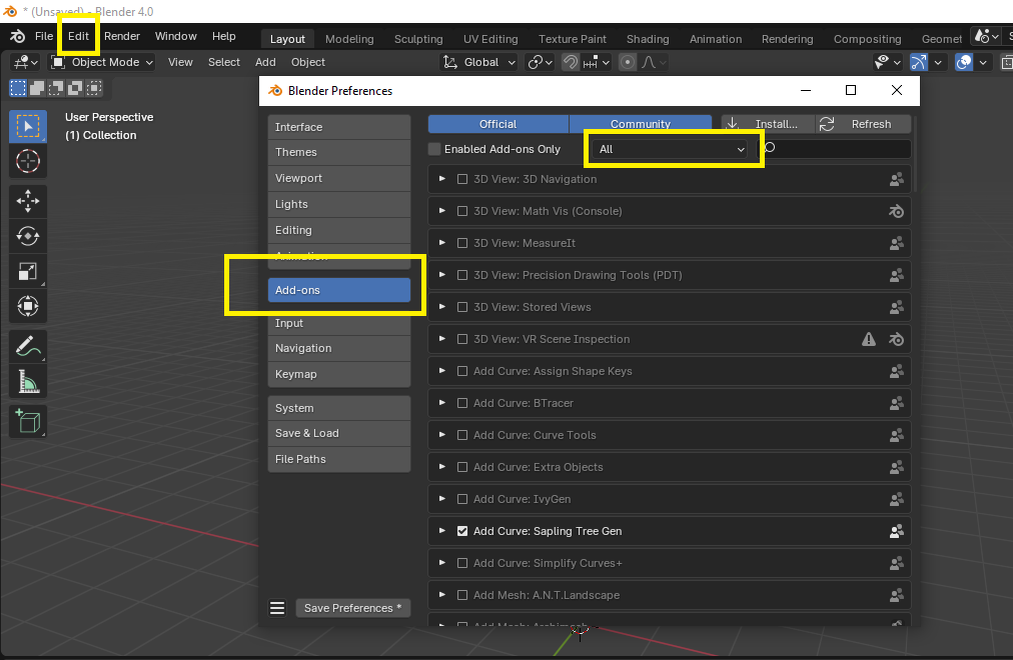Open Preferences hamburger menu icon
Image resolution: width=1013 pixels, height=660 pixels.
(x=277, y=608)
